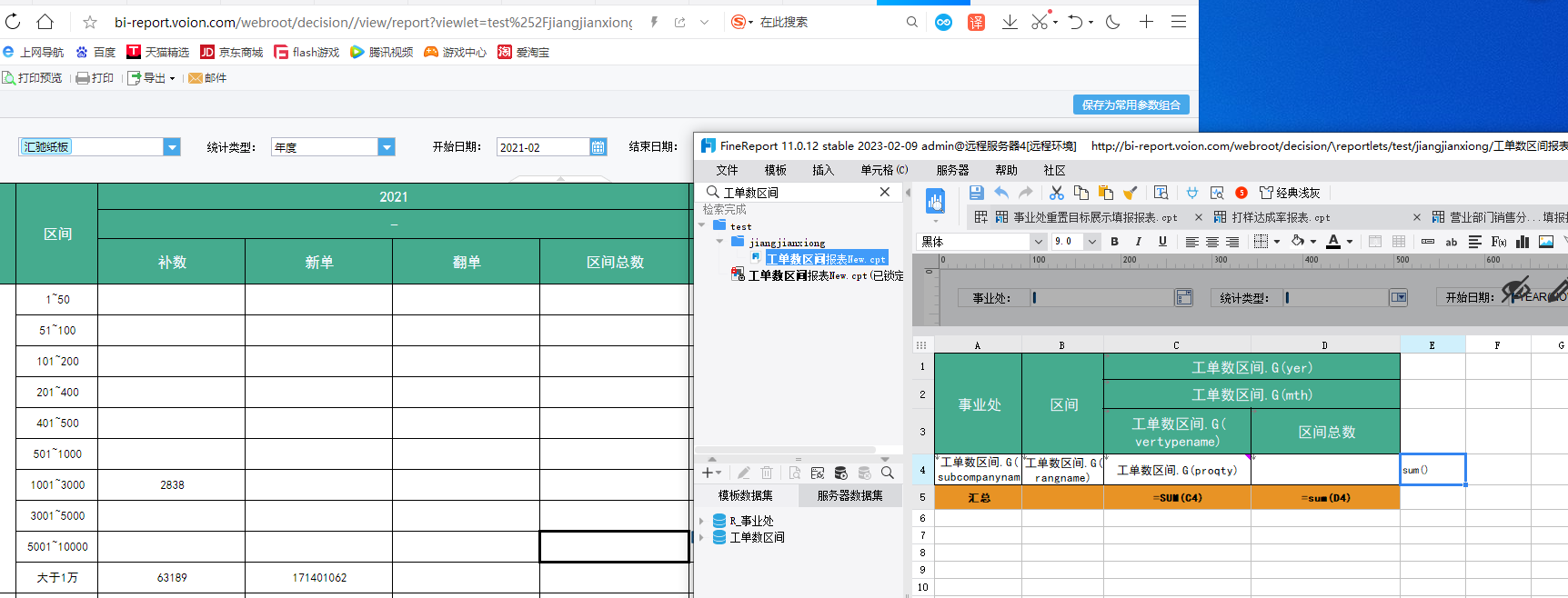The width and height of the screenshot is (1568, 598).
Task: Open the font name 黑体 dropdown
Action: (1038, 242)
